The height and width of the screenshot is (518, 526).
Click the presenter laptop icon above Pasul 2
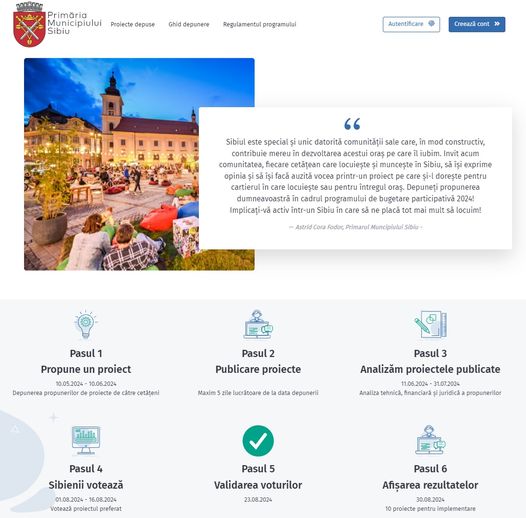tap(258, 324)
